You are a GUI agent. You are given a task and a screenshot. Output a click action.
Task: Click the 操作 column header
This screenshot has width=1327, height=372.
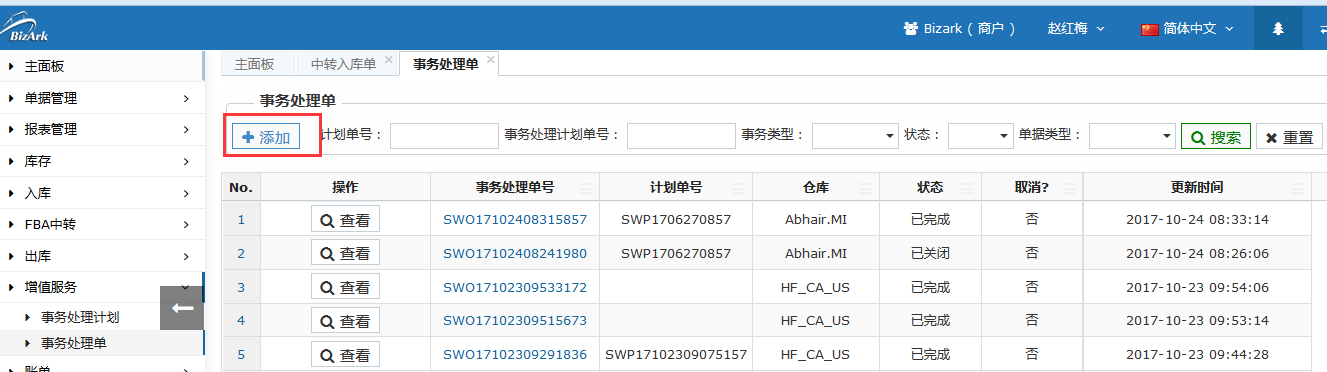click(345, 187)
